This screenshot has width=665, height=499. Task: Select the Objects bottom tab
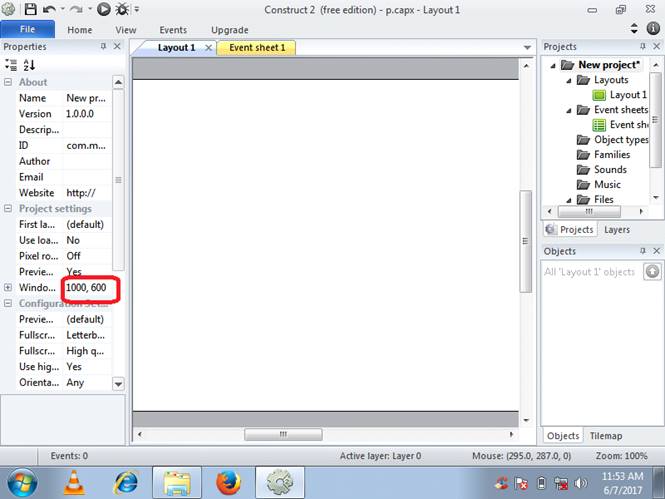[x=563, y=436]
